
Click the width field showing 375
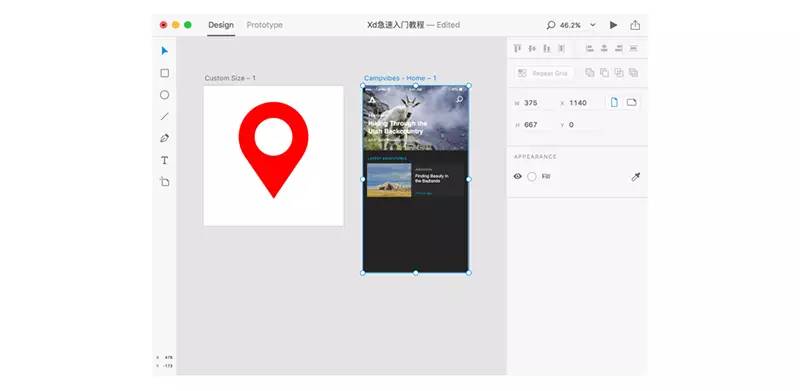[x=535, y=103]
